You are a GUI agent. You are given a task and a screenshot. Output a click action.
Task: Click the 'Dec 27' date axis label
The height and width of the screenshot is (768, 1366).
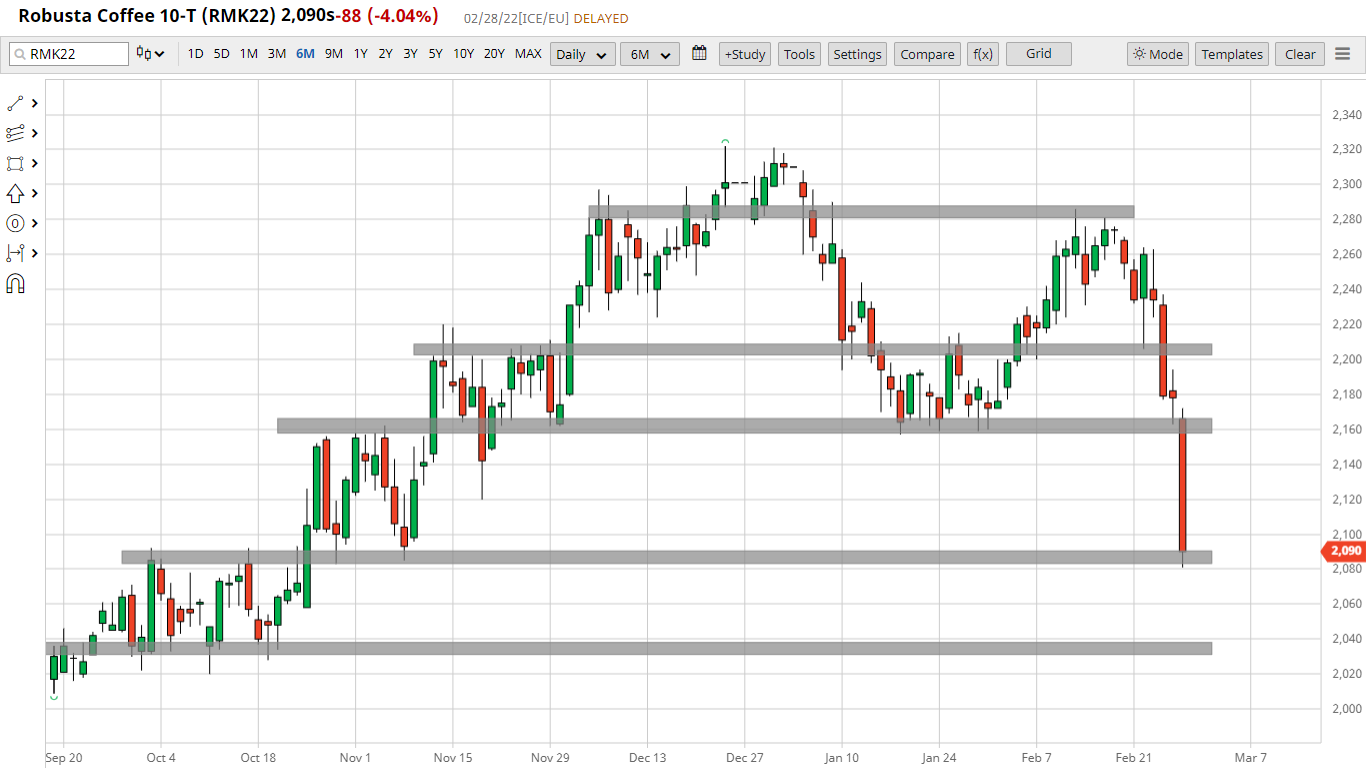(744, 757)
